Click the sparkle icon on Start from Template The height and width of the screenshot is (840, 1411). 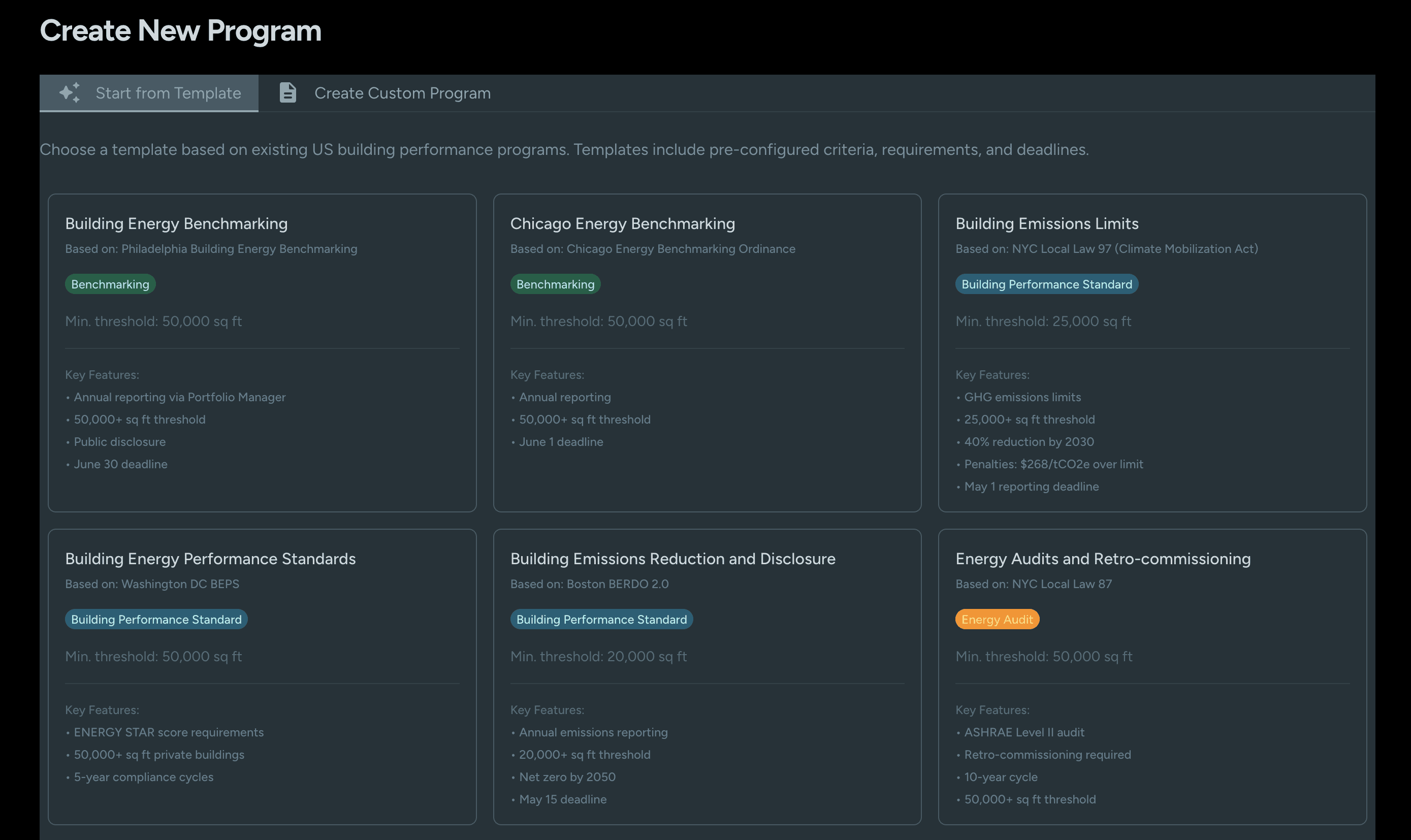point(70,93)
